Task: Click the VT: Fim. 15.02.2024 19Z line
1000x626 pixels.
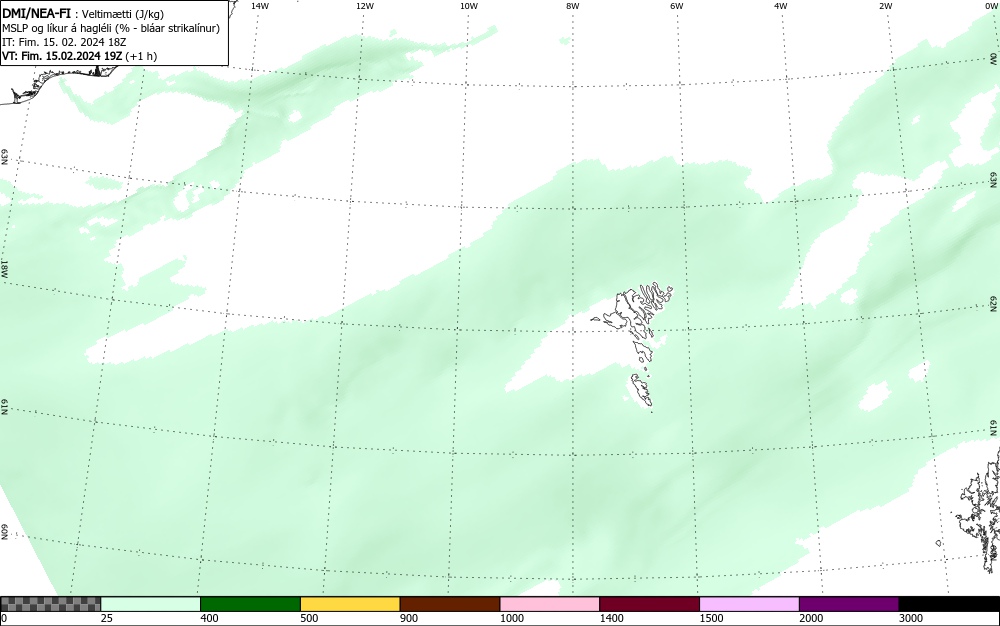Action: click(x=79, y=56)
